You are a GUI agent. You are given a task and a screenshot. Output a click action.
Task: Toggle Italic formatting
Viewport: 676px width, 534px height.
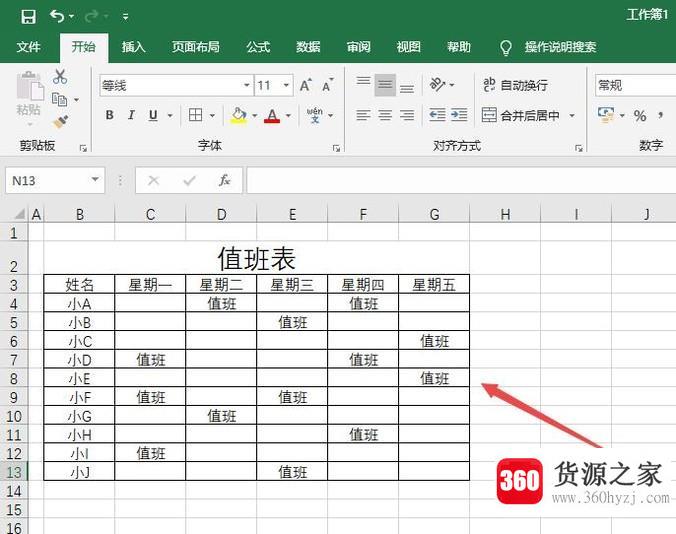click(x=131, y=115)
